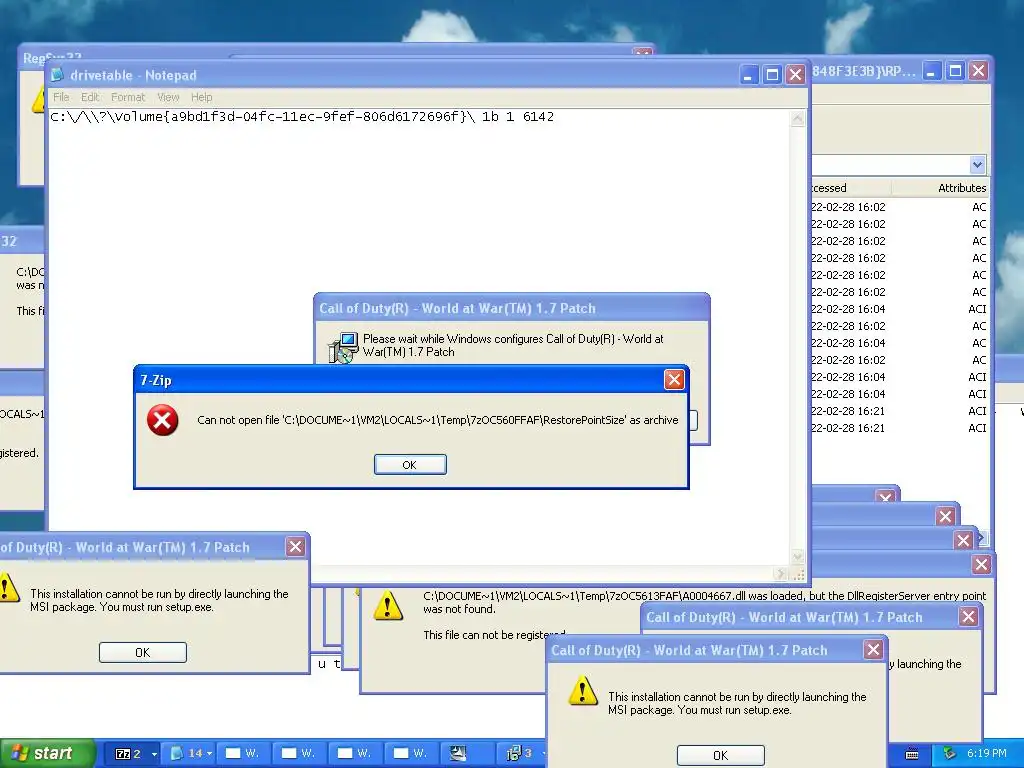The image size is (1024, 768).
Task: Open the Edit menu in Notepad
Action: (x=89, y=97)
